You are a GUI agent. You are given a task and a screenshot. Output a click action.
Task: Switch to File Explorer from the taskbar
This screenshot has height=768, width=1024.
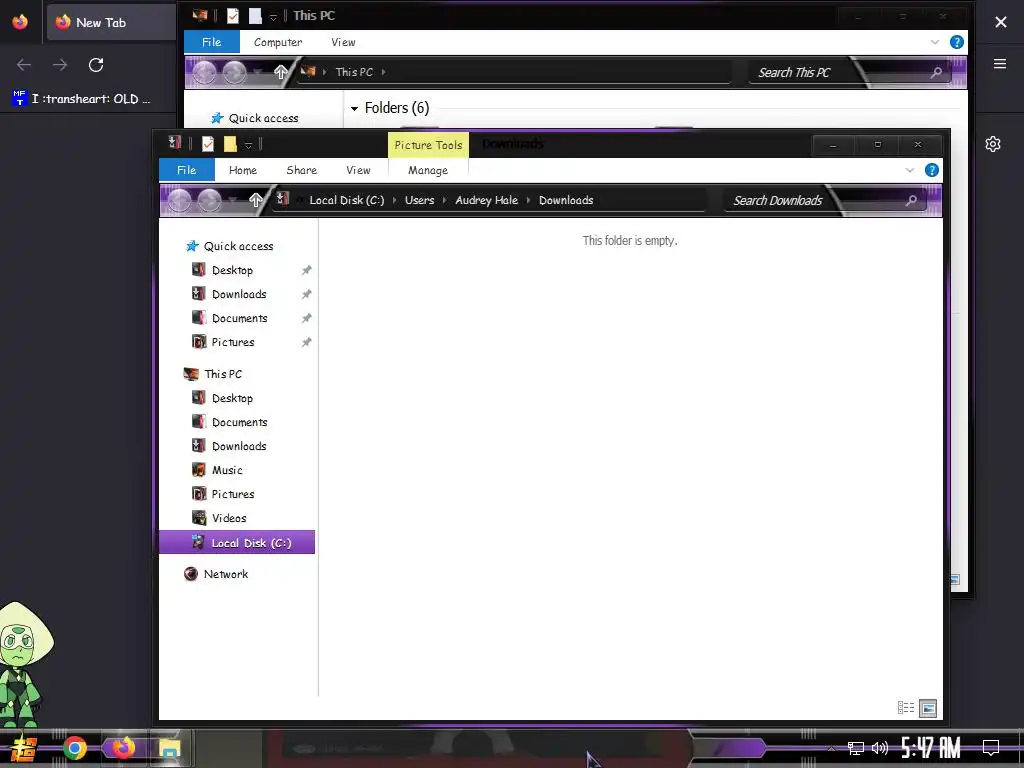(169, 748)
